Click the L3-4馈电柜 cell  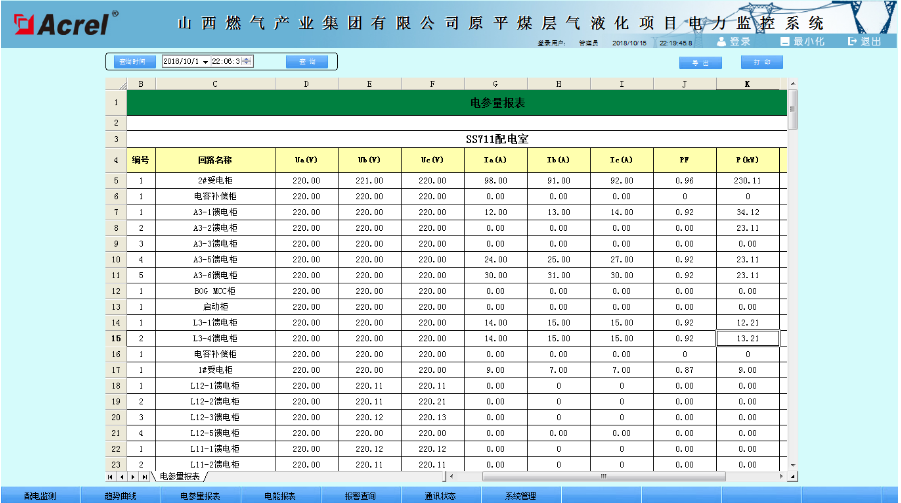[215, 339]
